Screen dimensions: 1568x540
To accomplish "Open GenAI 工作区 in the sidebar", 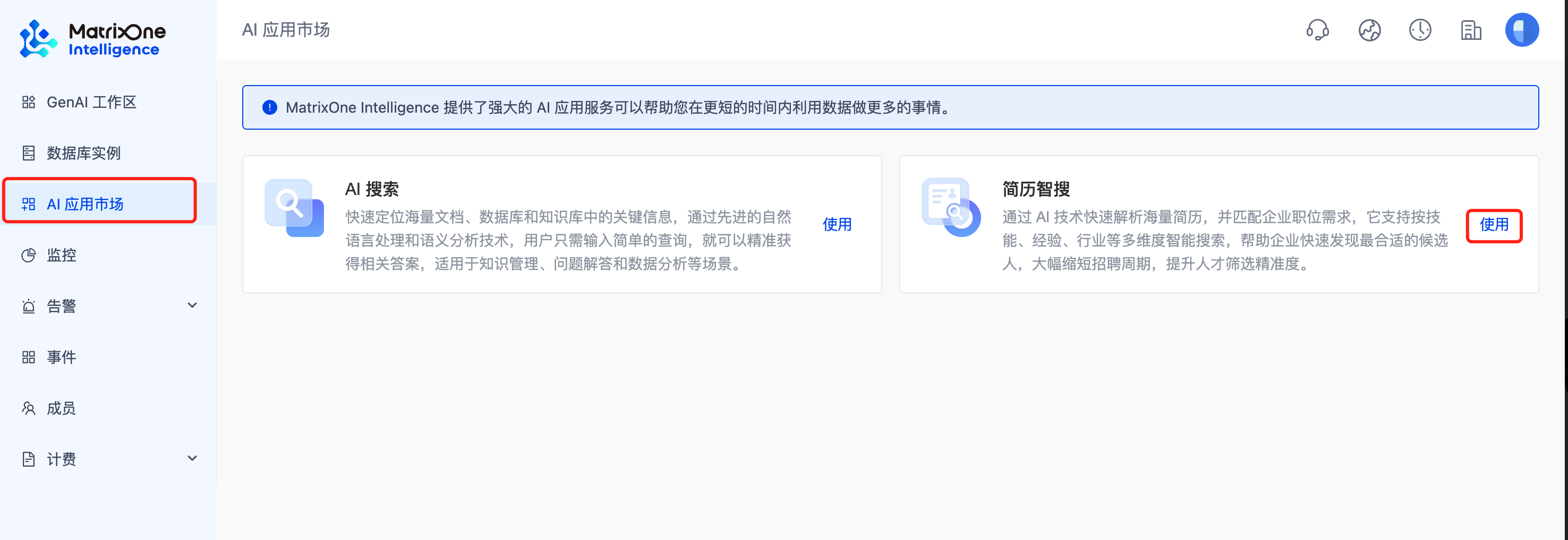I will pos(91,102).
